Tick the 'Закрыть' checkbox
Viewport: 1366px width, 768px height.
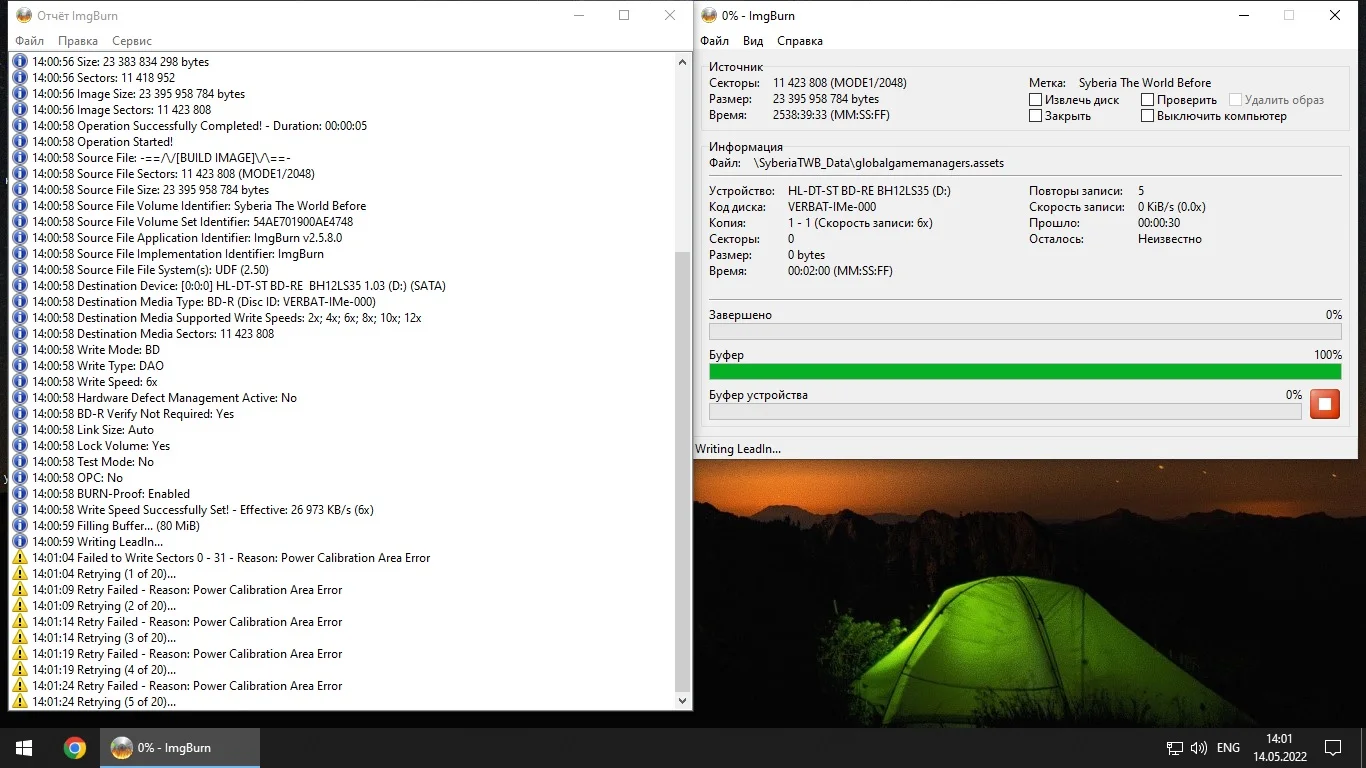click(x=1036, y=116)
